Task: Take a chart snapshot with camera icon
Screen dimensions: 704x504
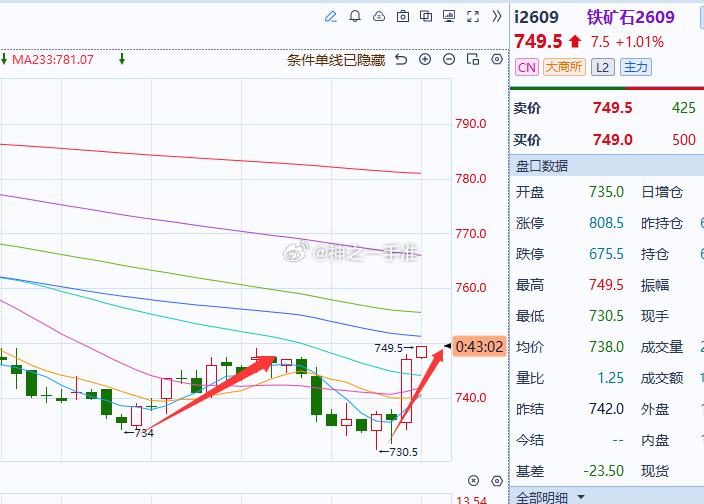Action: point(403,17)
